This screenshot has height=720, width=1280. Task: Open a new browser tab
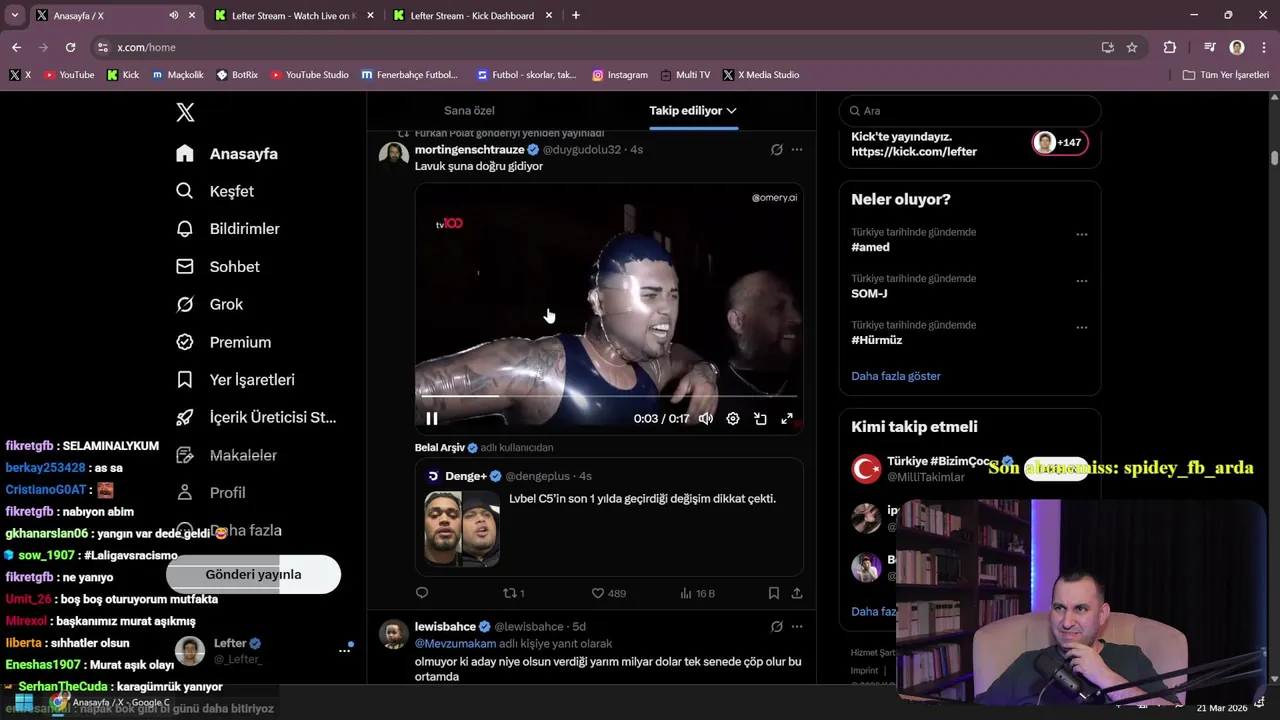[x=575, y=15]
